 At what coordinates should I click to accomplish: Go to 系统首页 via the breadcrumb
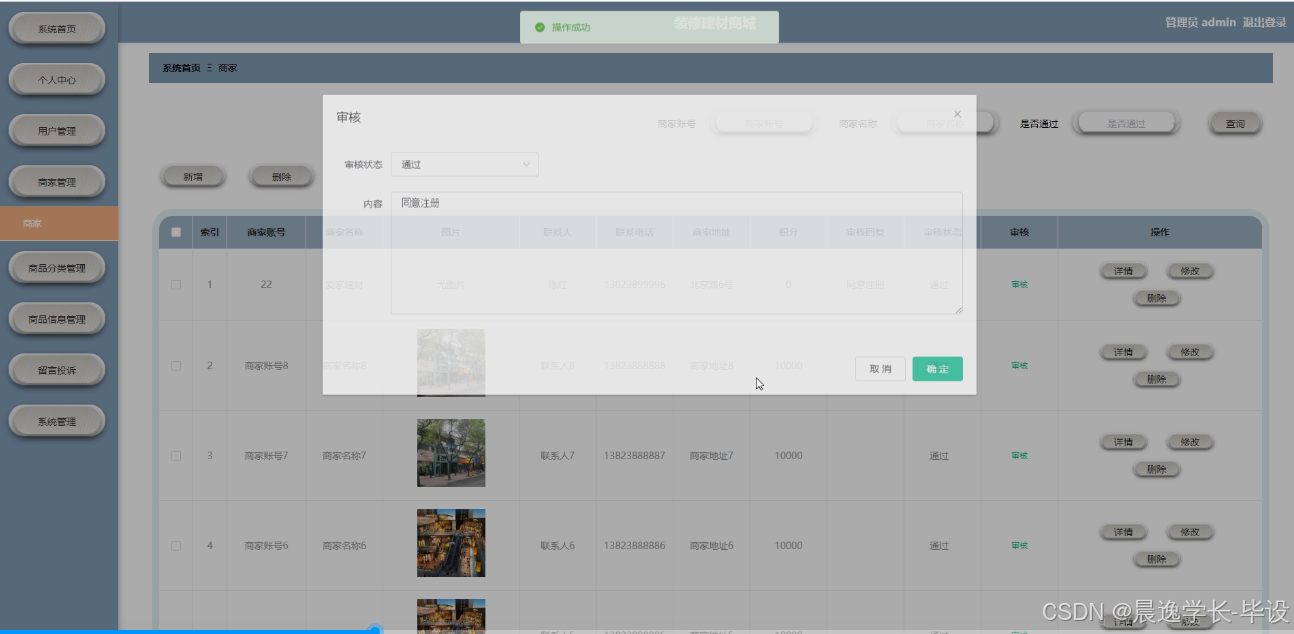pyautogui.click(x=181, y=68)
